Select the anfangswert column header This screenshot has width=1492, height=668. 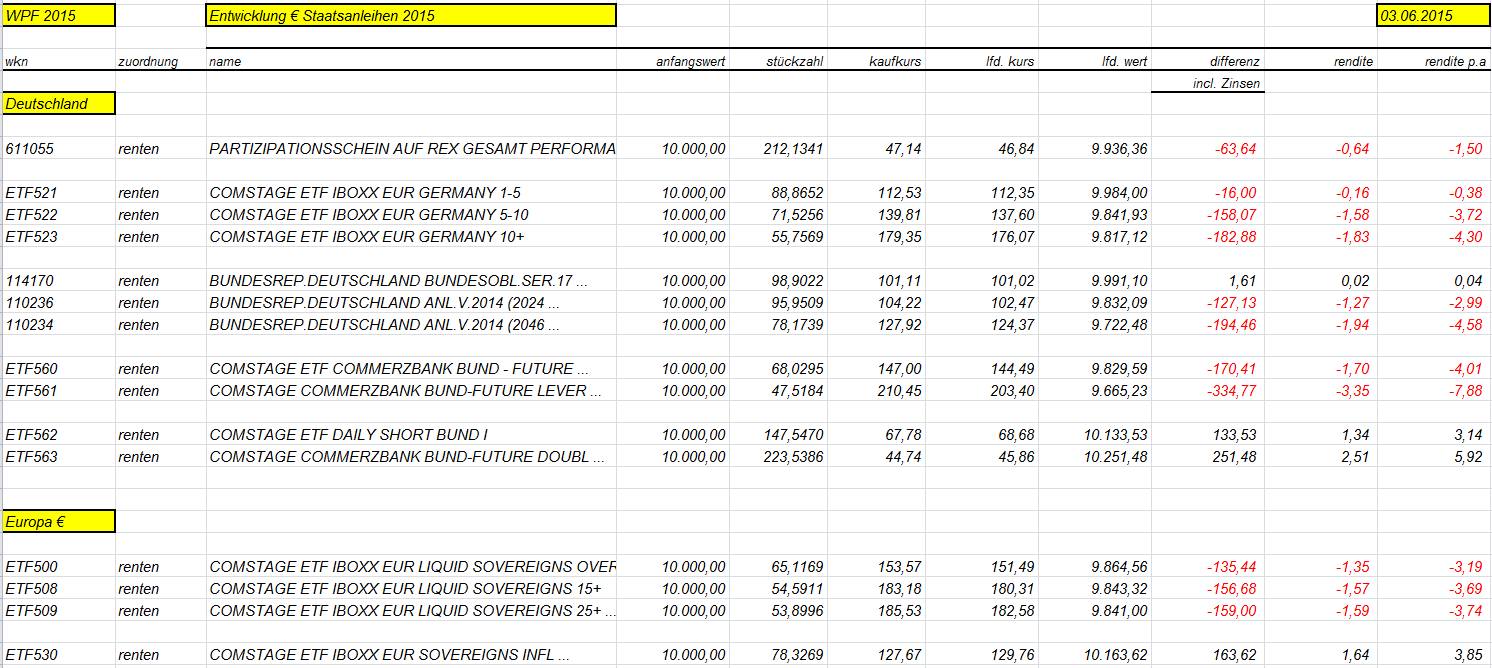point(673,61)
